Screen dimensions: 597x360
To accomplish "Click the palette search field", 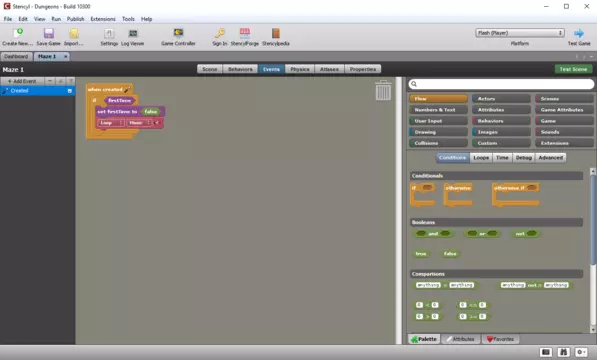I will (x=501, y=84).
